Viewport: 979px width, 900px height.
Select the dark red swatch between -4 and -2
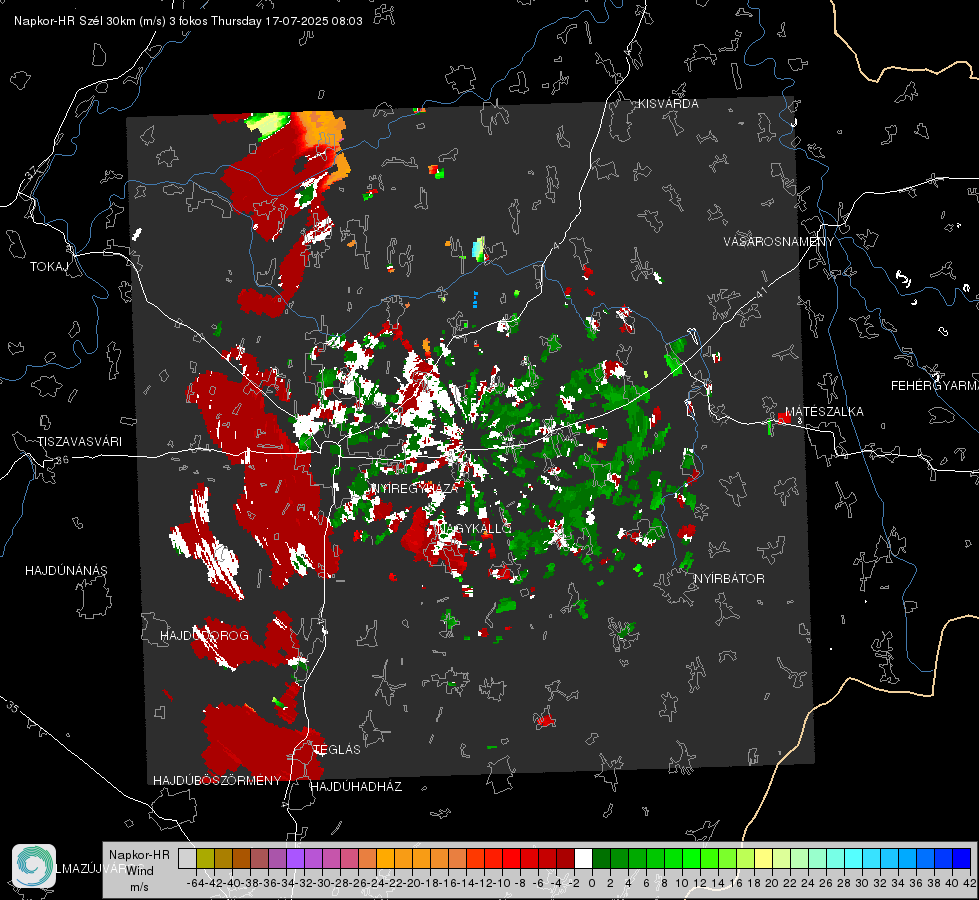pyautogui.click(x=565, y=859)
